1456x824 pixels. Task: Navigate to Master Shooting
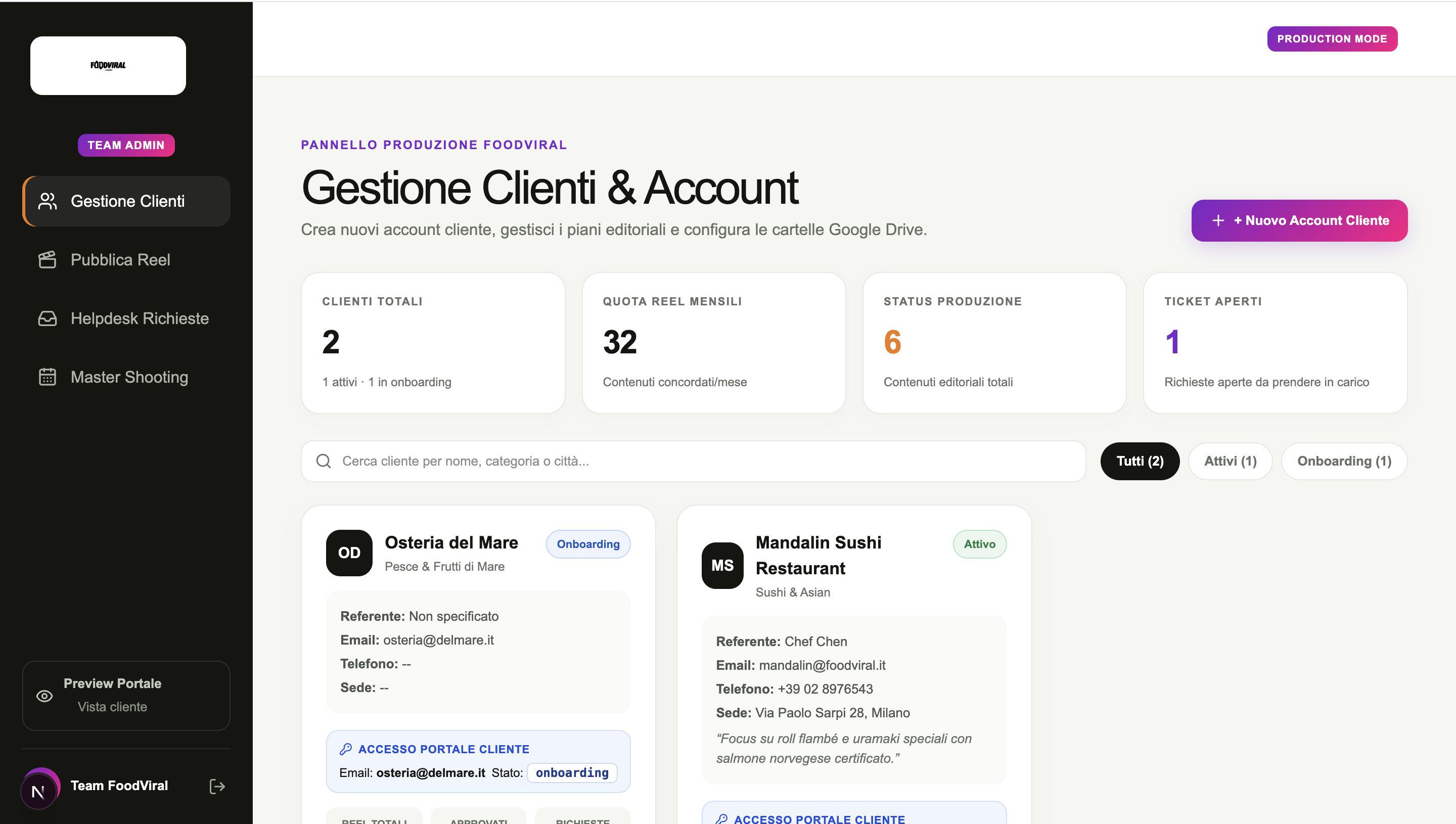coord(126,378)
